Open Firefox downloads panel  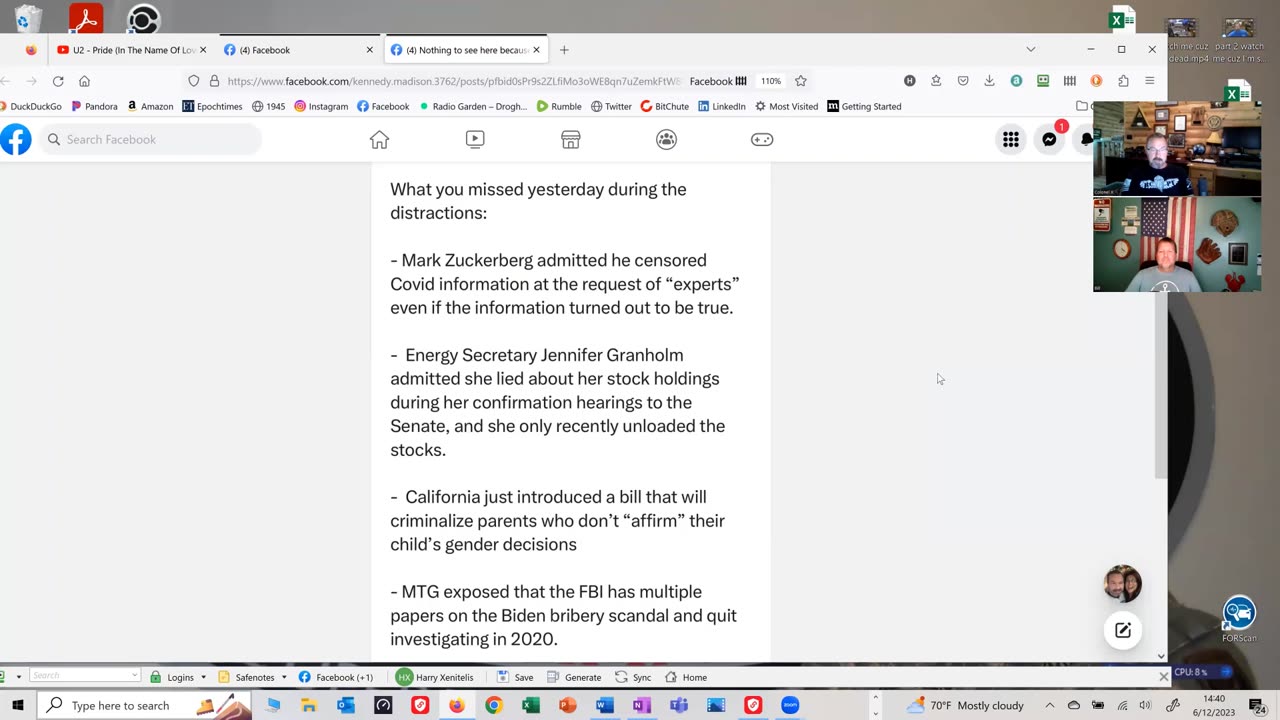tap(989, 81)
